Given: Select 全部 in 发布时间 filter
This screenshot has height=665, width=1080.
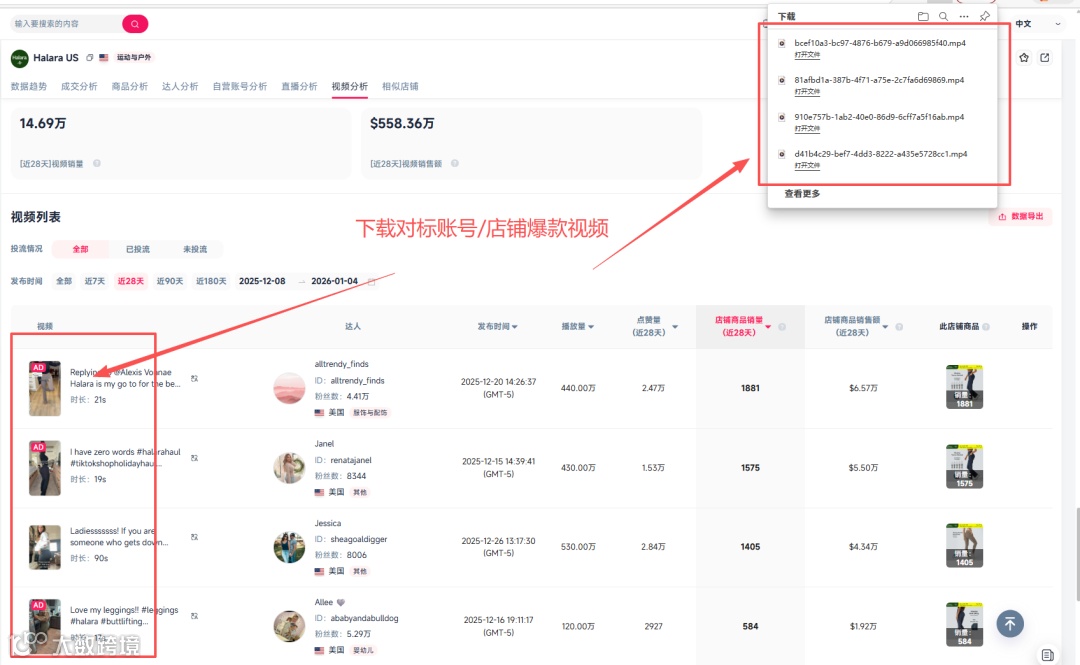Looking at the screenshot, I should pyautogui.click(x=64, y=281).
